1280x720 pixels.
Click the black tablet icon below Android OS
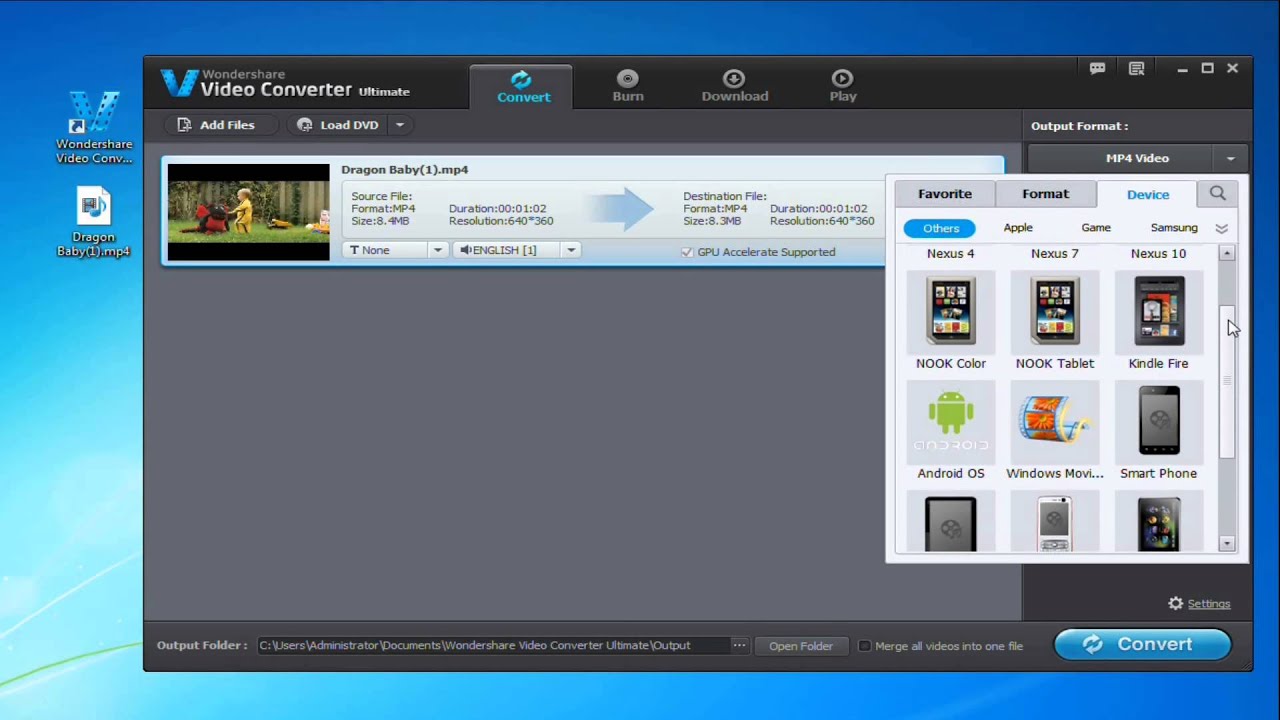coord(951,523)
